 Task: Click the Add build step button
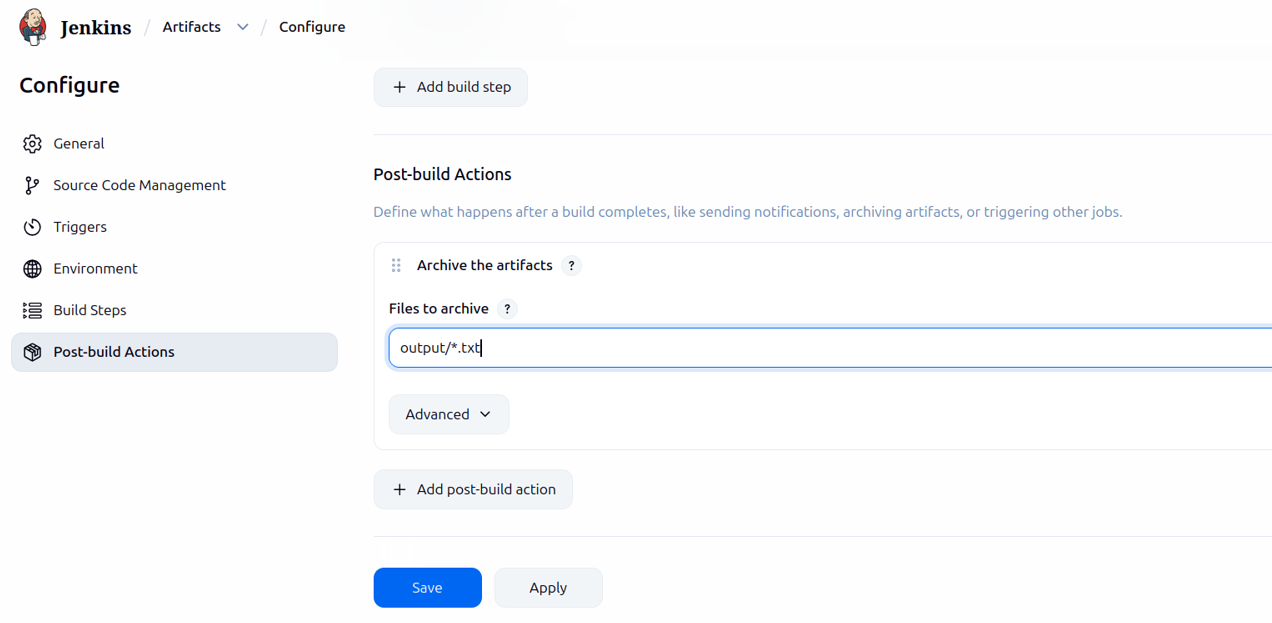point(450,87)
